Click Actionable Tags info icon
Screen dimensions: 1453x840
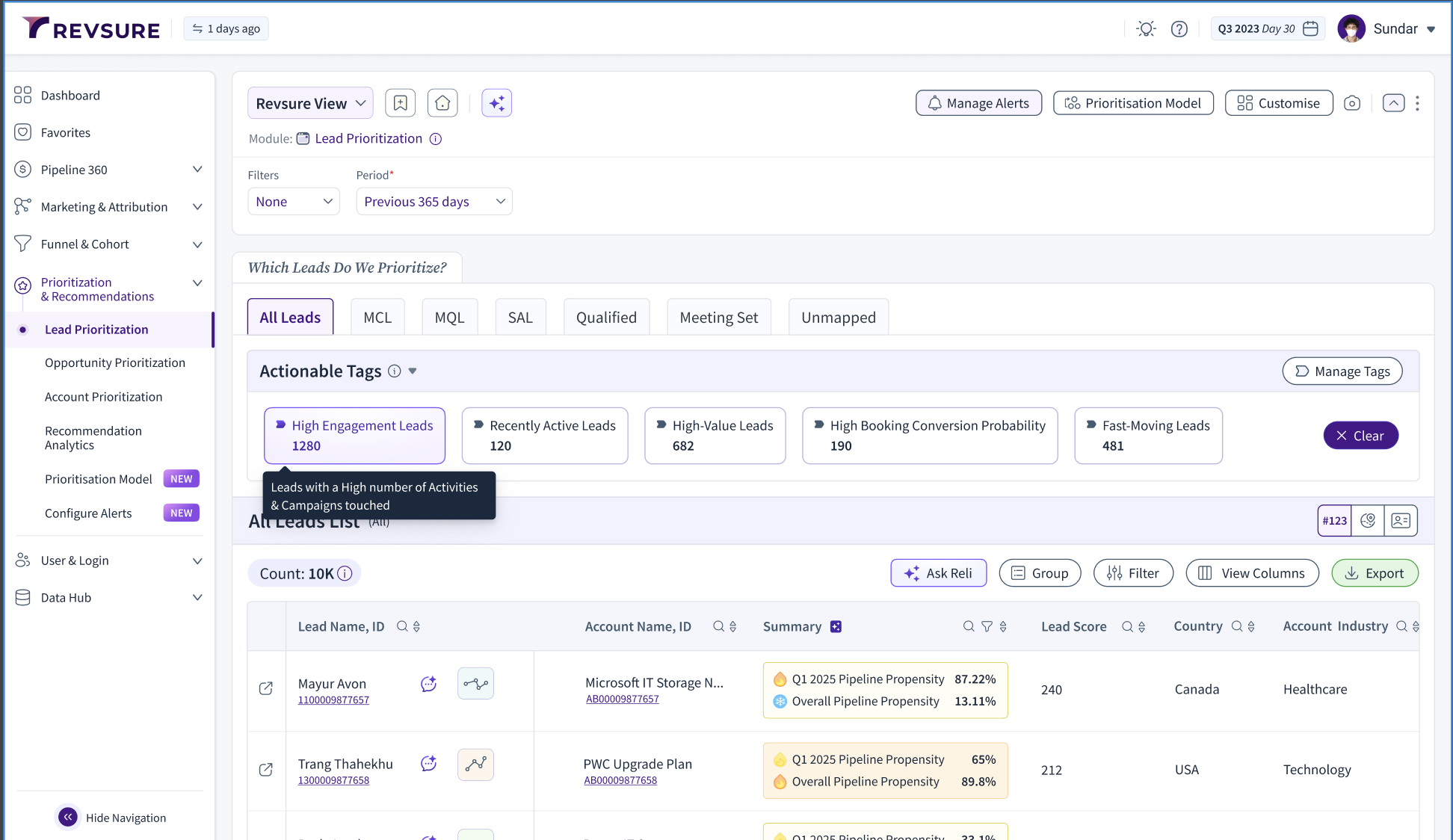click(395, 371)
